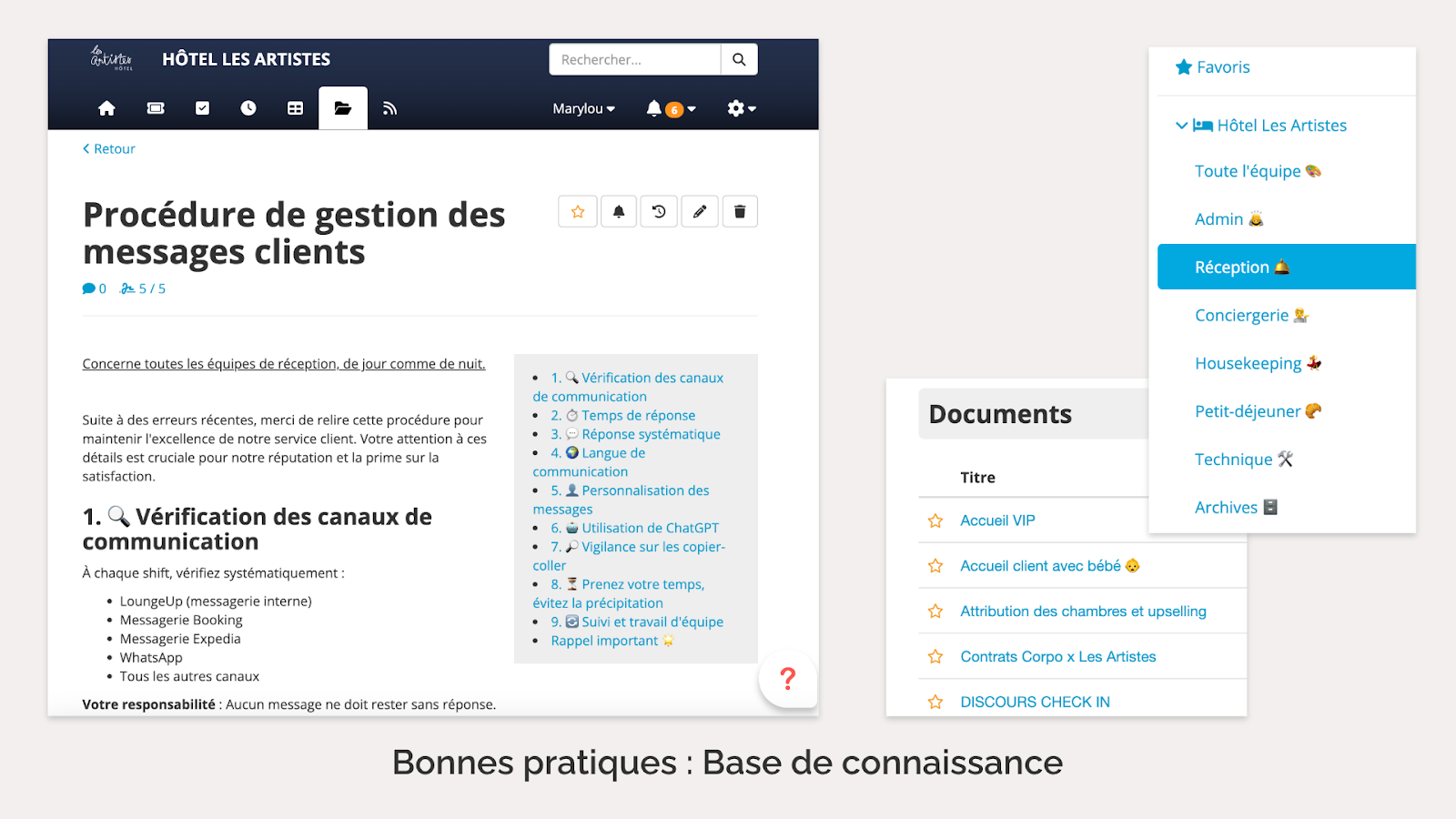Expand the notifications bell dropdown
The height and width of the screenshot is (819, 1456).
[x=671, y=108]
